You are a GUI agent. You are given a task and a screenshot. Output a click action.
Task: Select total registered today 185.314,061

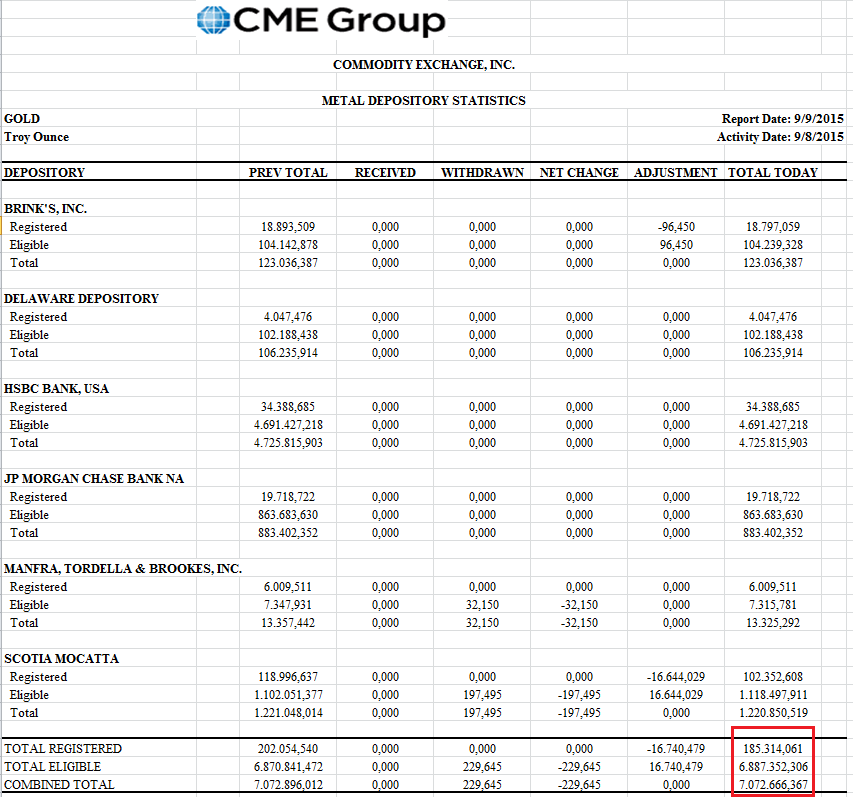(x=773, y=749)
